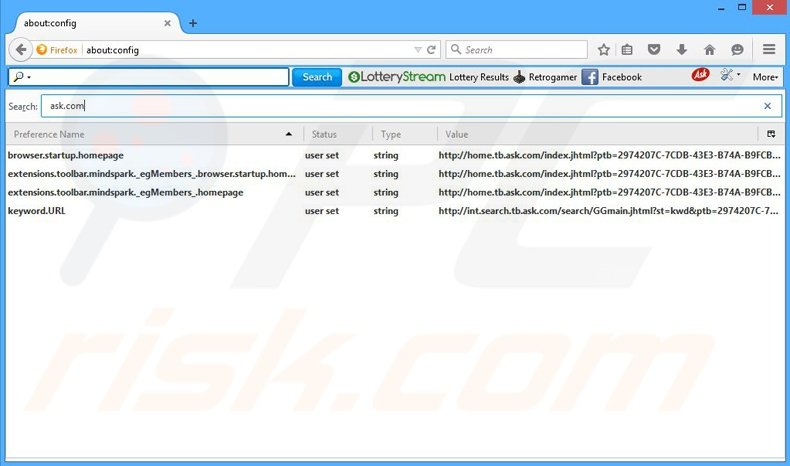The width and height of the screenshot is (790, 466).
Task: Open the Downloads arrow icon
Action: tap(682, 49)
